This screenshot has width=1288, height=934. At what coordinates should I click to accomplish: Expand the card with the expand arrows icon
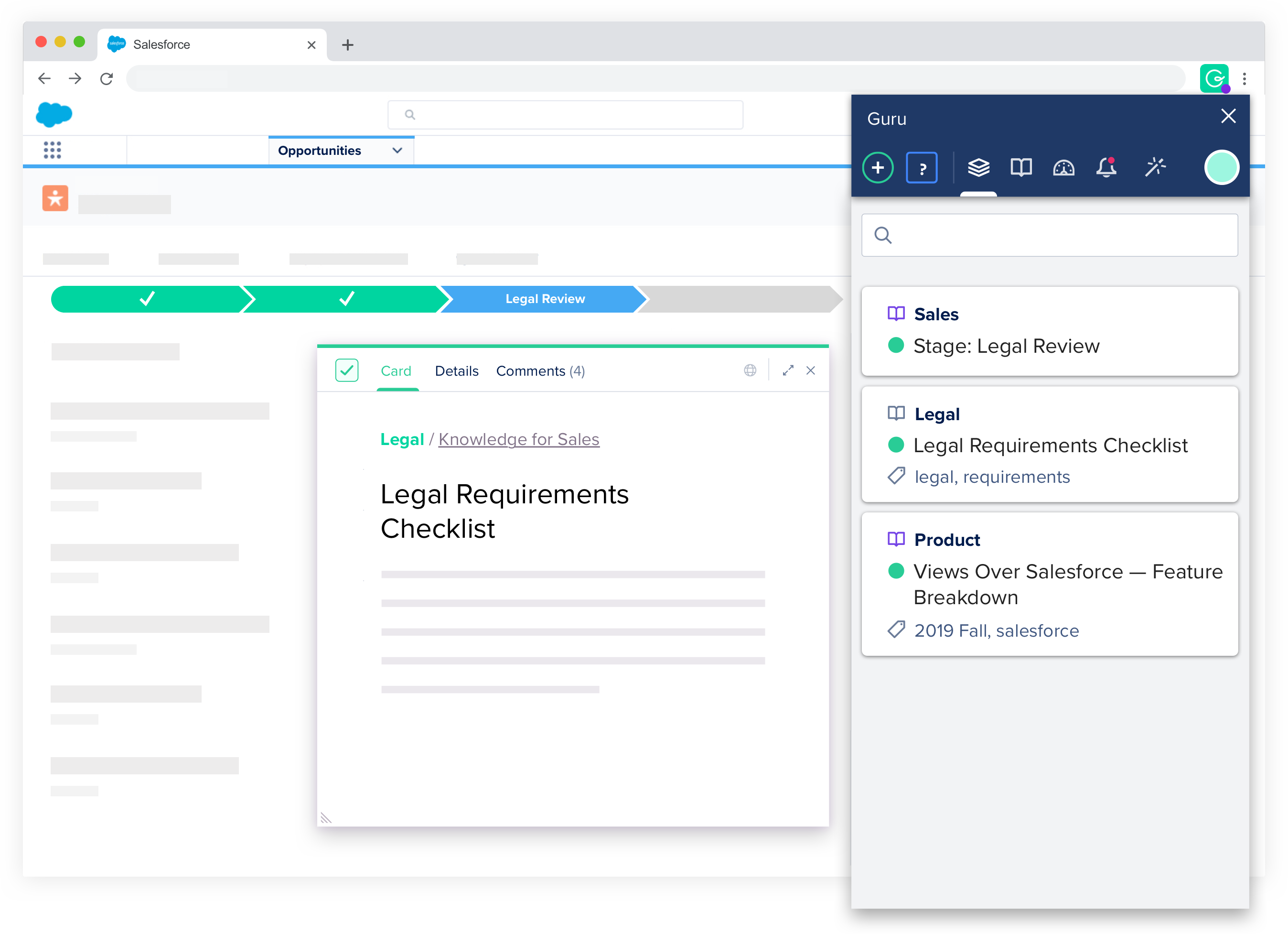coord(788,370)
